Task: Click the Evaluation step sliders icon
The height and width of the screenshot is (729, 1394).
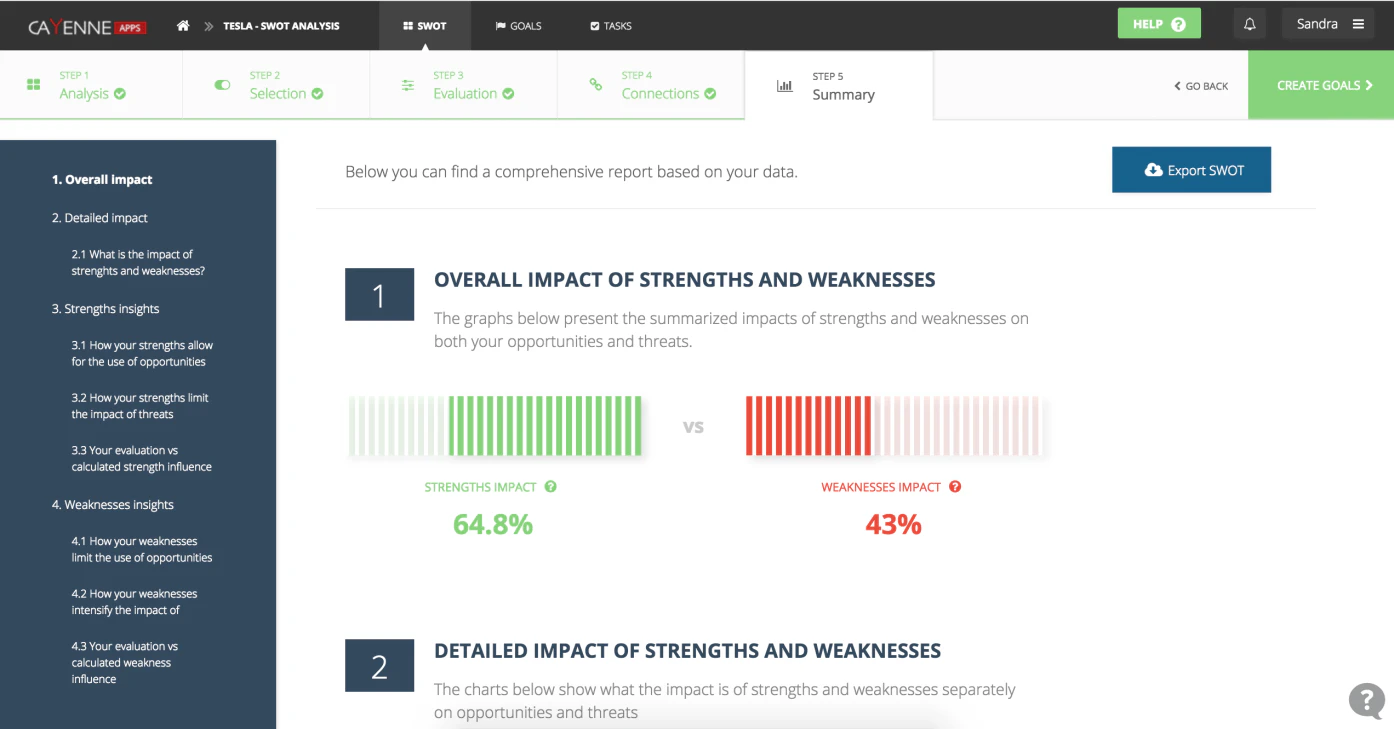Action: (408, 85)
